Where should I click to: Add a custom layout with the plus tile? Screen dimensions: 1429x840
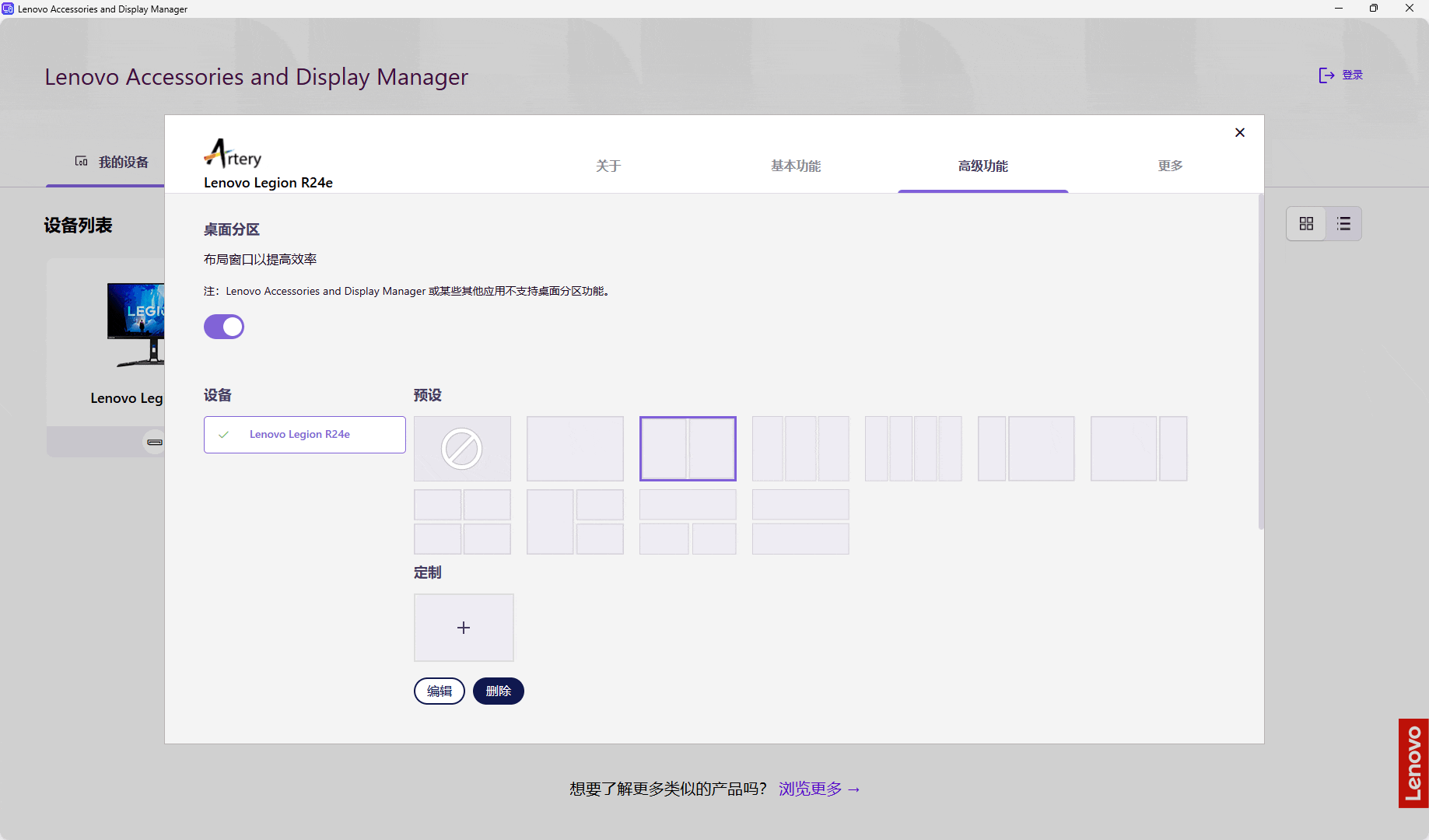[x=464, y=628]
